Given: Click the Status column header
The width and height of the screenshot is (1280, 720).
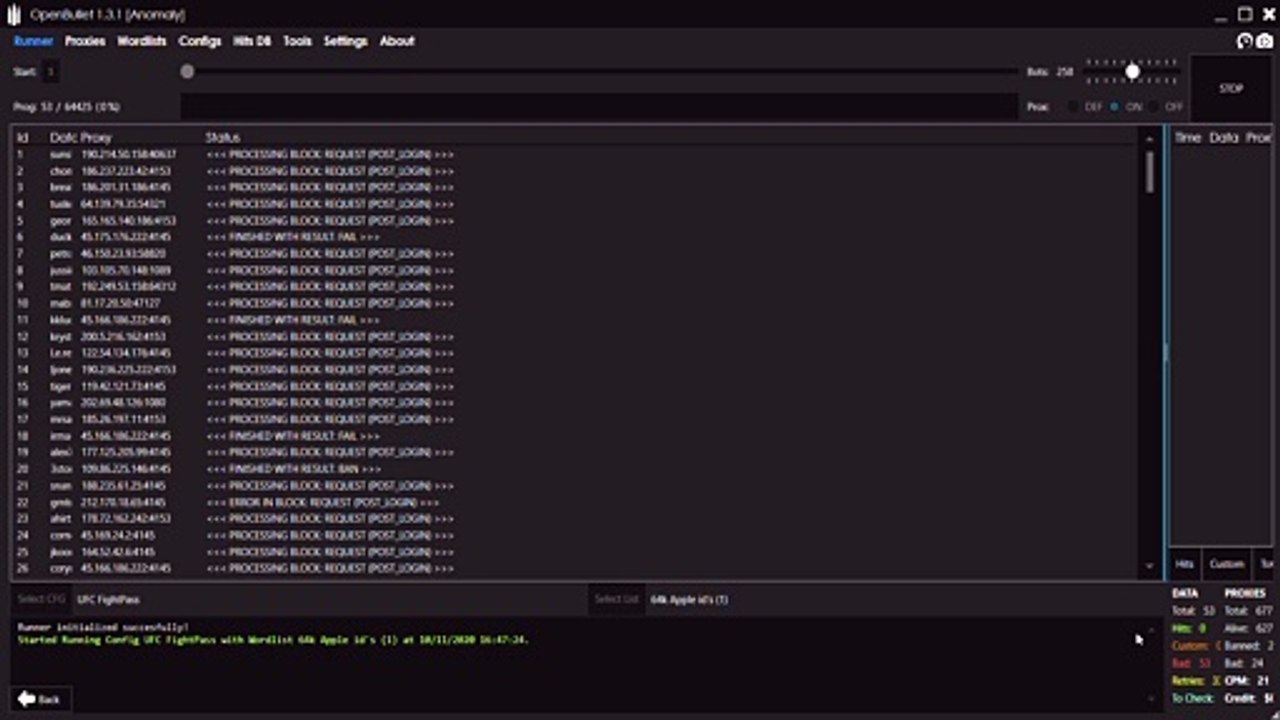Looking at the screenshot, I should pyautogui.click(x=223, y=137).
